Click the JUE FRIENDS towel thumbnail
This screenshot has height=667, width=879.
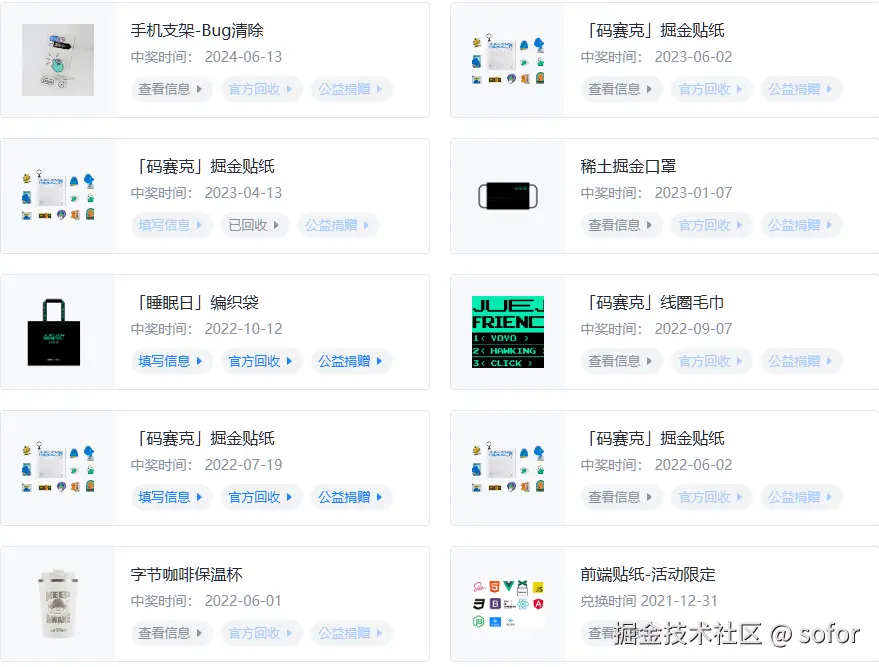pos(507,332)
